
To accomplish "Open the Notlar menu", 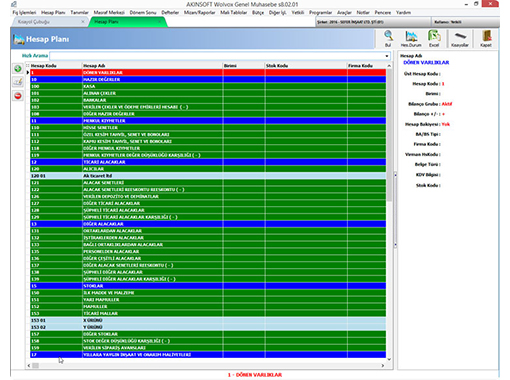I will click(363, 13).
